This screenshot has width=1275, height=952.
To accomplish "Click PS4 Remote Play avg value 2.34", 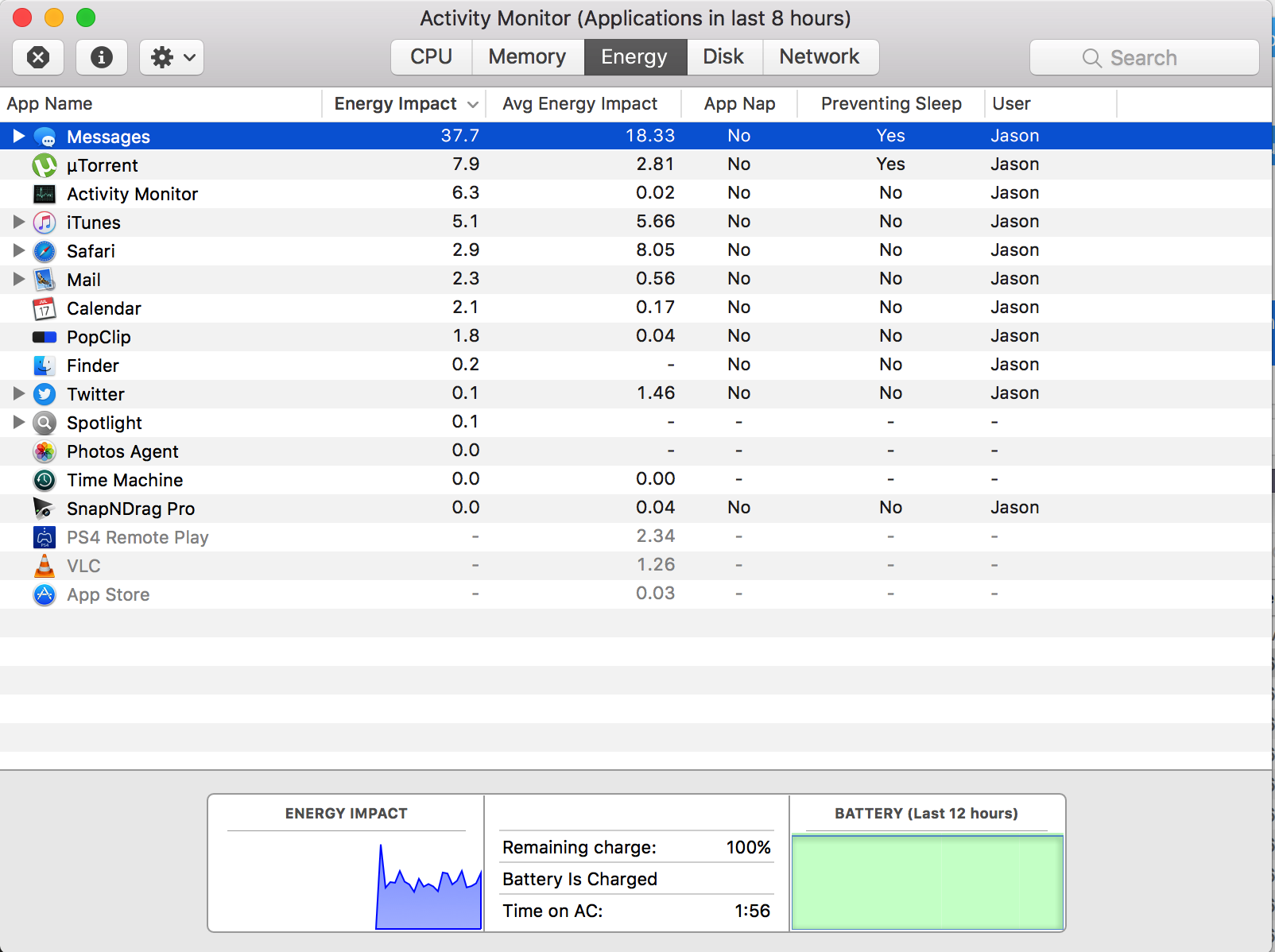I will point(656,536).
